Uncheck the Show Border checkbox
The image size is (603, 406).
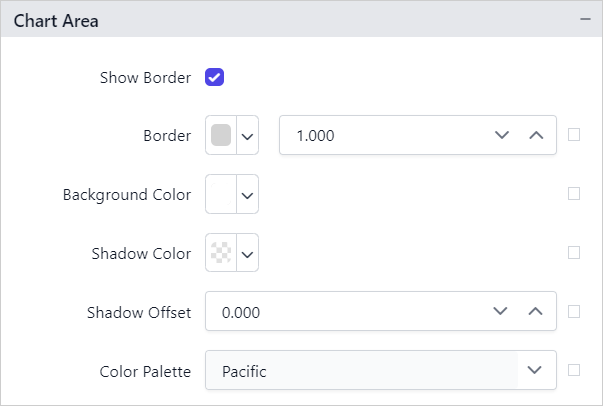214,77
